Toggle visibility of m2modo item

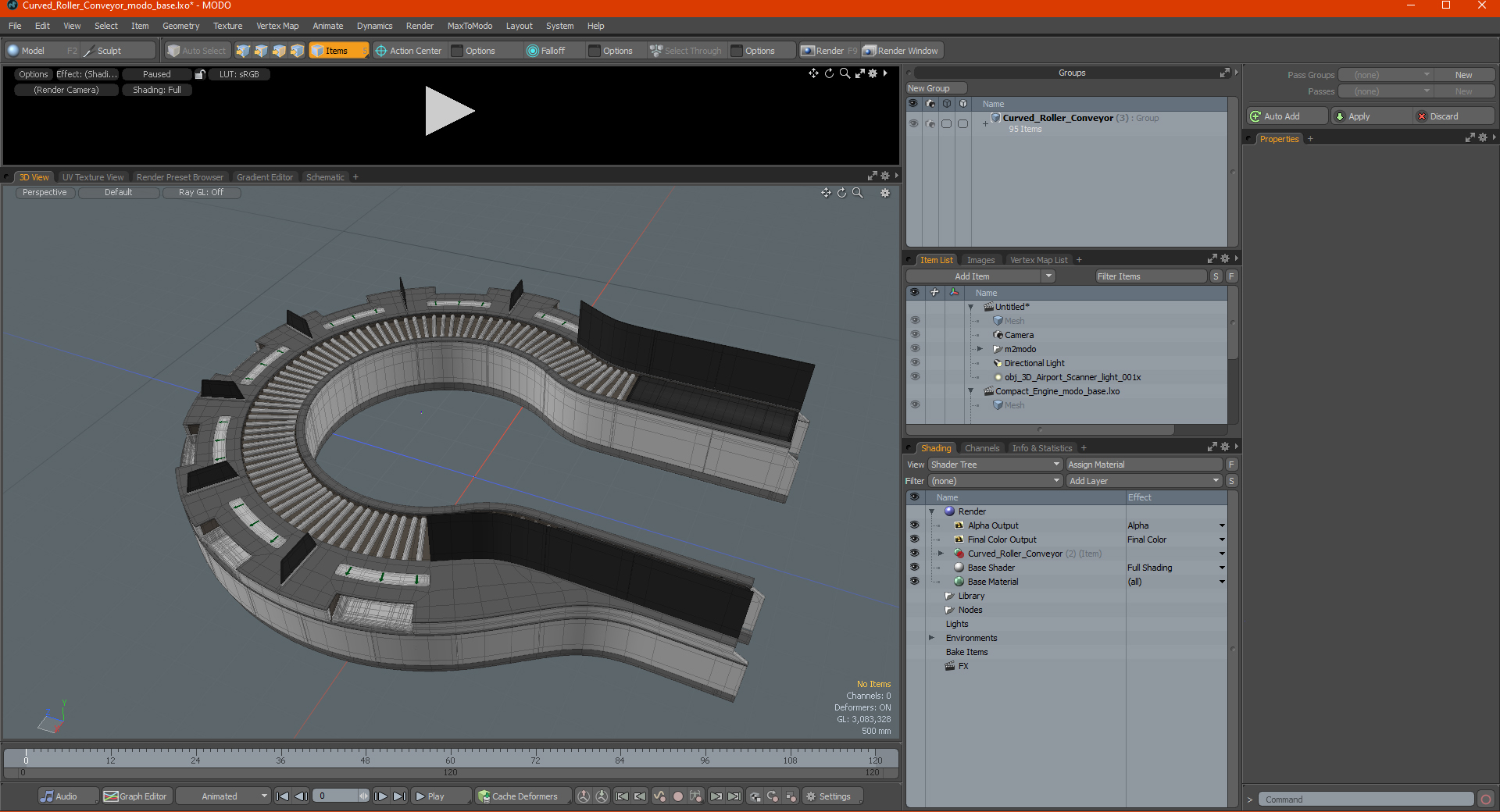[914, 349]
